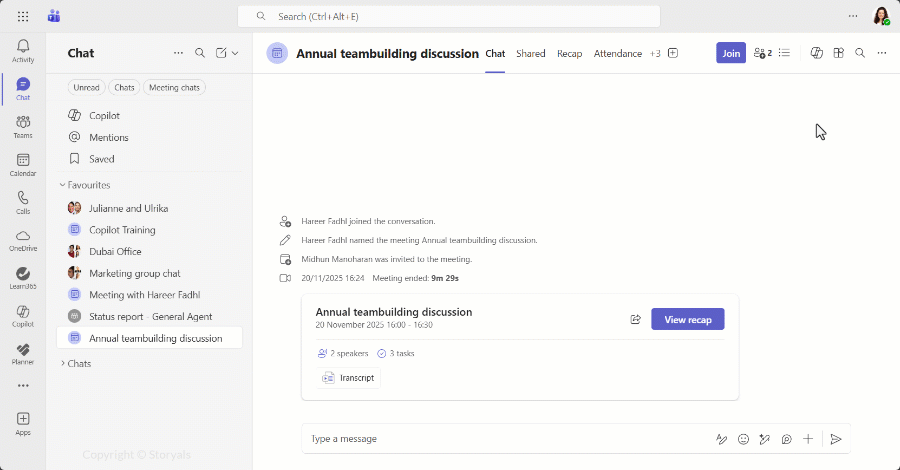Click the Join meeting button

pos(731,53)
